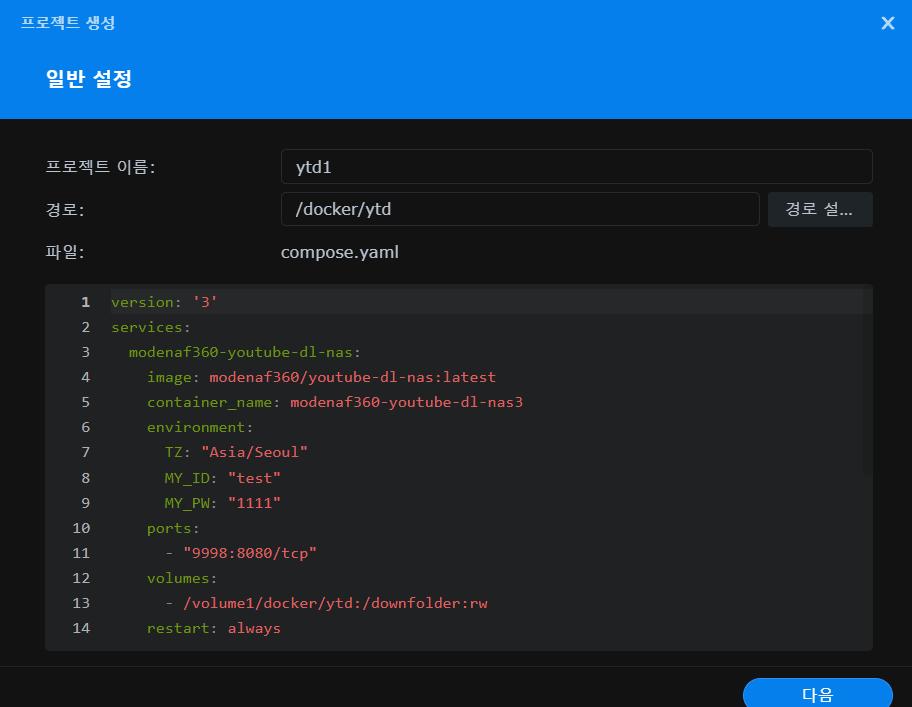Click the restart: always line
Screen dimensions: 912x707
(x=213, y=628)
